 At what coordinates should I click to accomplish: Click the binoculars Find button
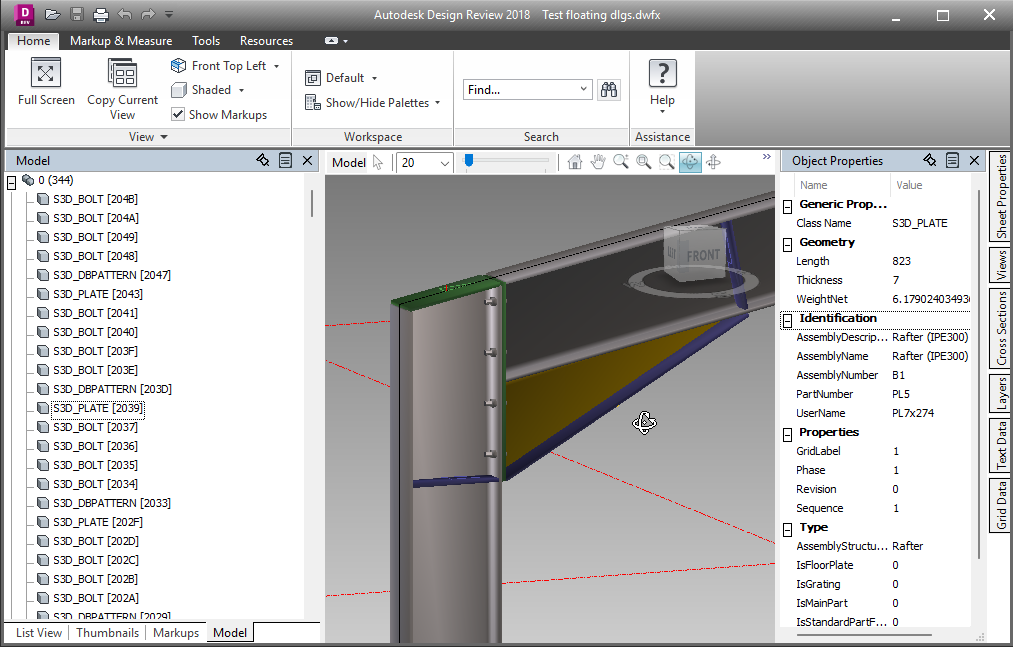point(608,90)
